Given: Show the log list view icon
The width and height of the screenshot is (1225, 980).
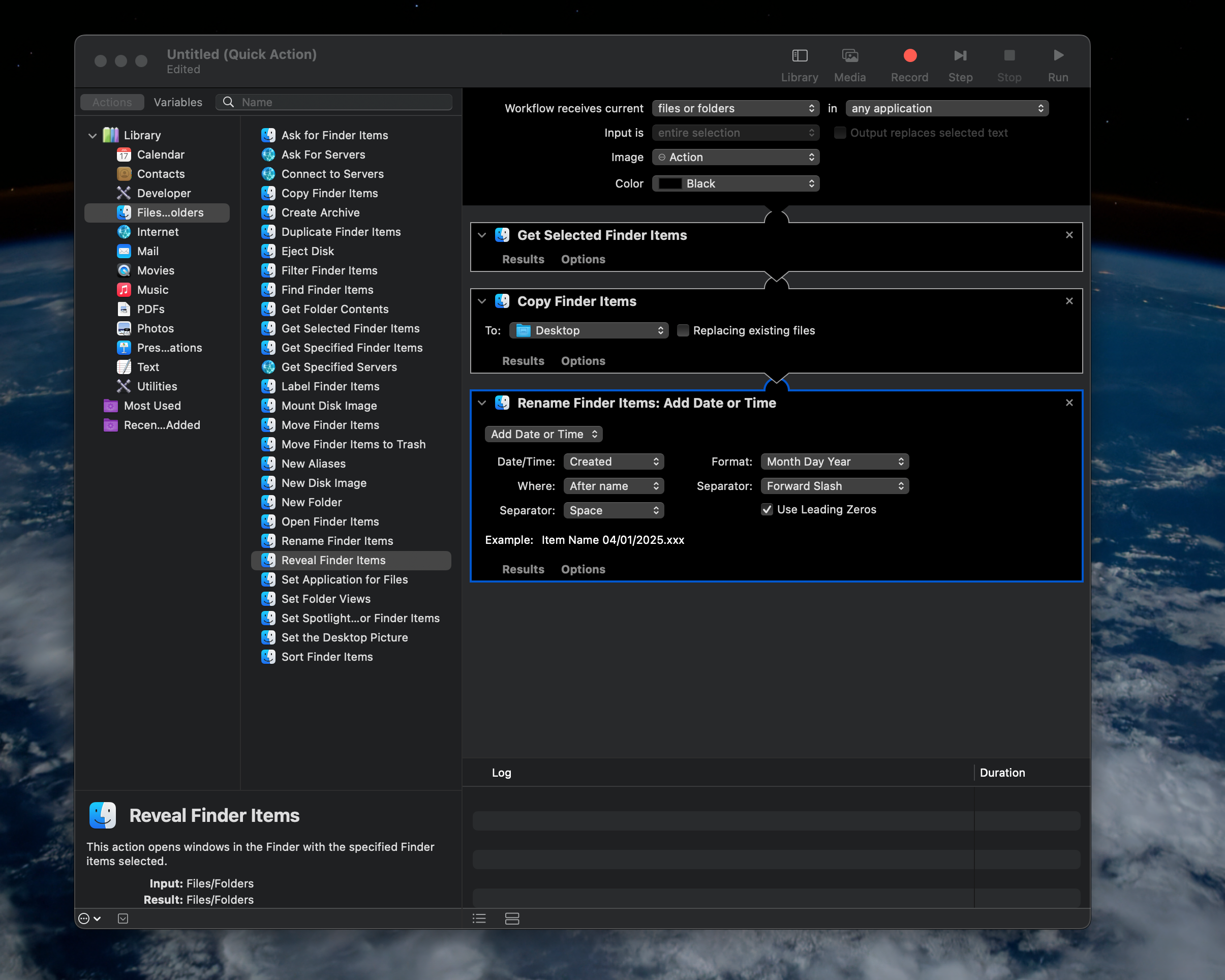Looking at the screenshot, I should [x=479, y=918].
